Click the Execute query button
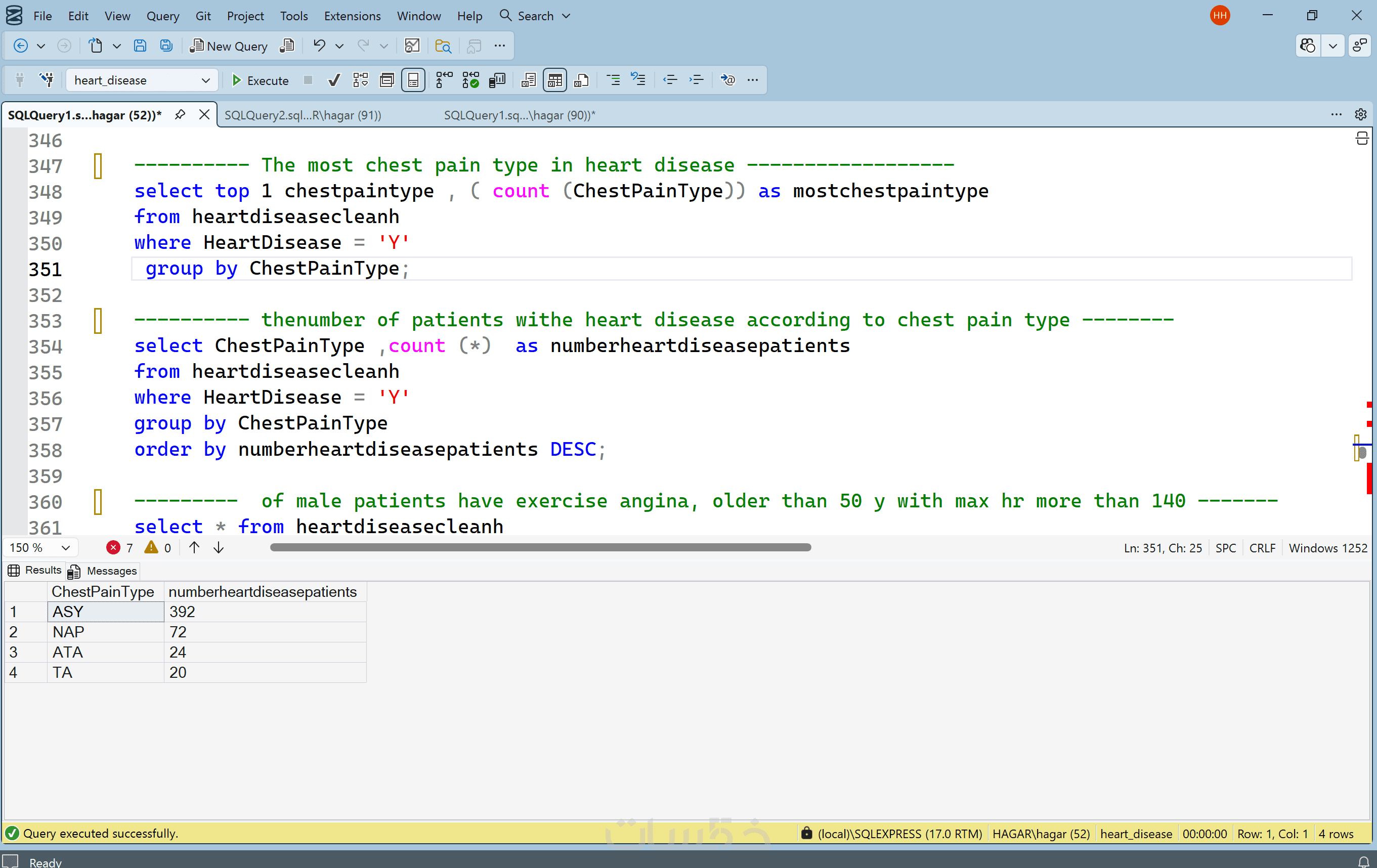The height and width of the screenshot is (868, 1377). click(260, 80)
